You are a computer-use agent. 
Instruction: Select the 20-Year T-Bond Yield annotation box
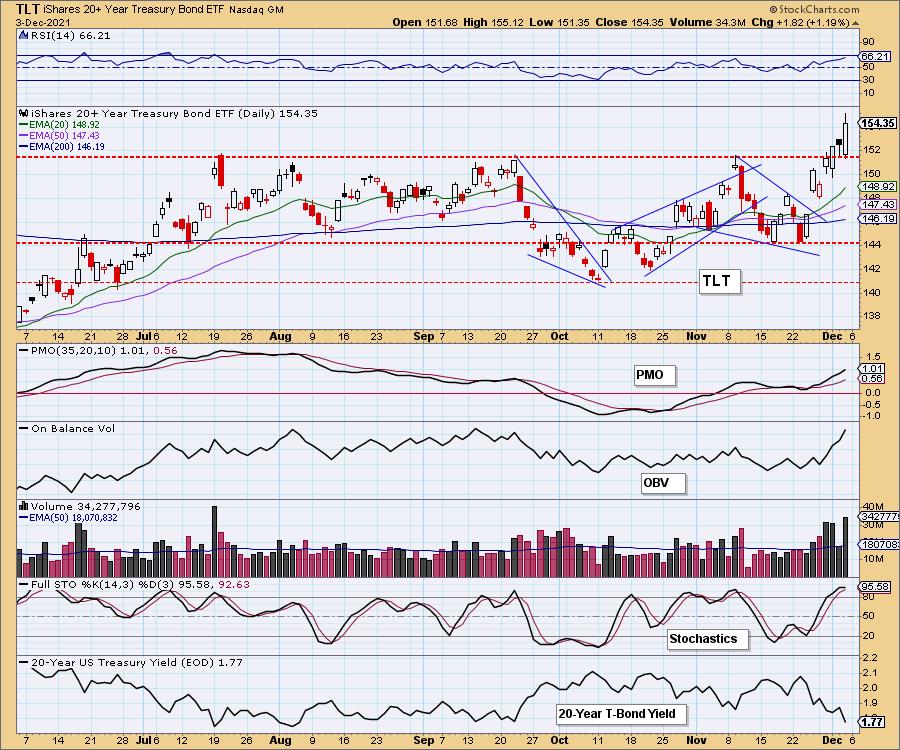pyautogui.click(x=621, y=714)
